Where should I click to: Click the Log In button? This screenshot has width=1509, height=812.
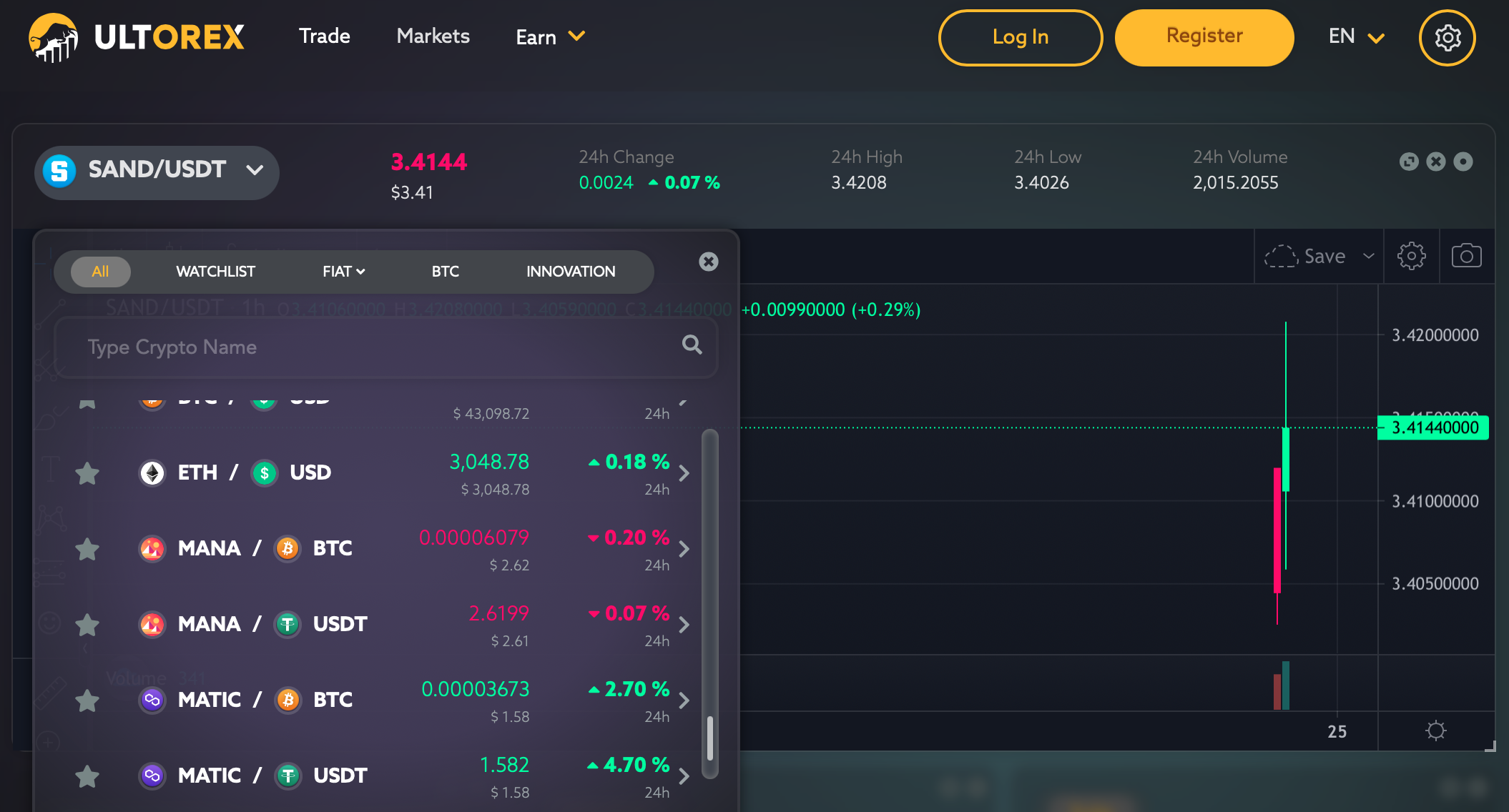1020,37
